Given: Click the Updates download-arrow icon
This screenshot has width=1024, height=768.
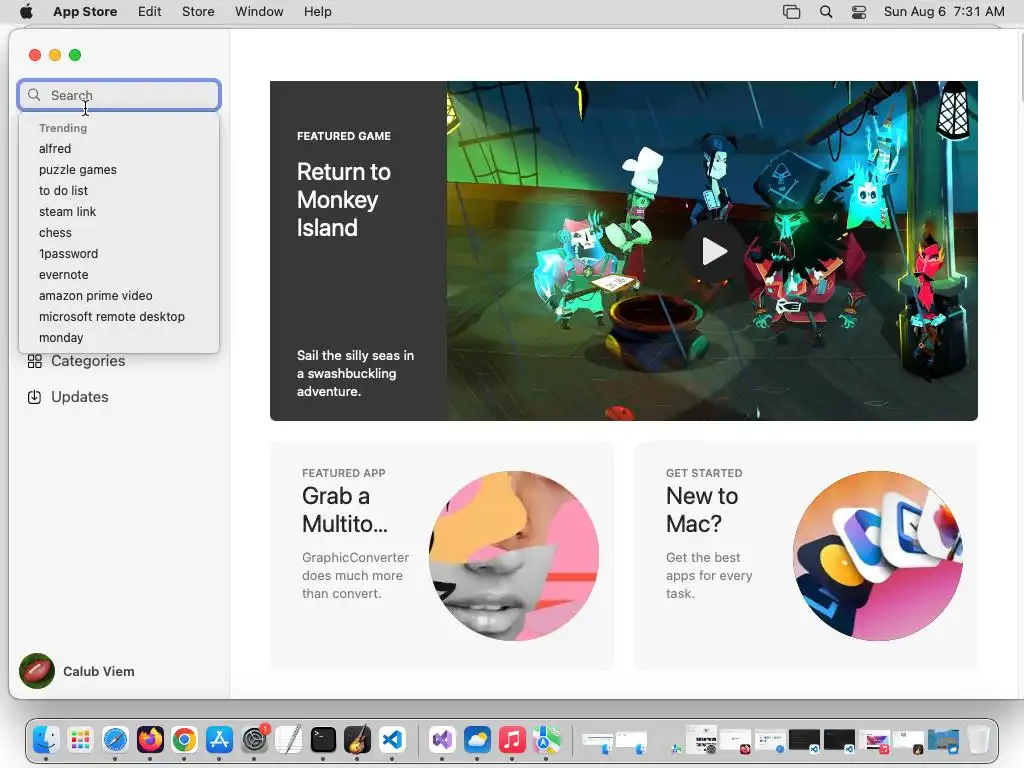Looking at the screenshot, I should pyautogui.click(x=35, y=397).
